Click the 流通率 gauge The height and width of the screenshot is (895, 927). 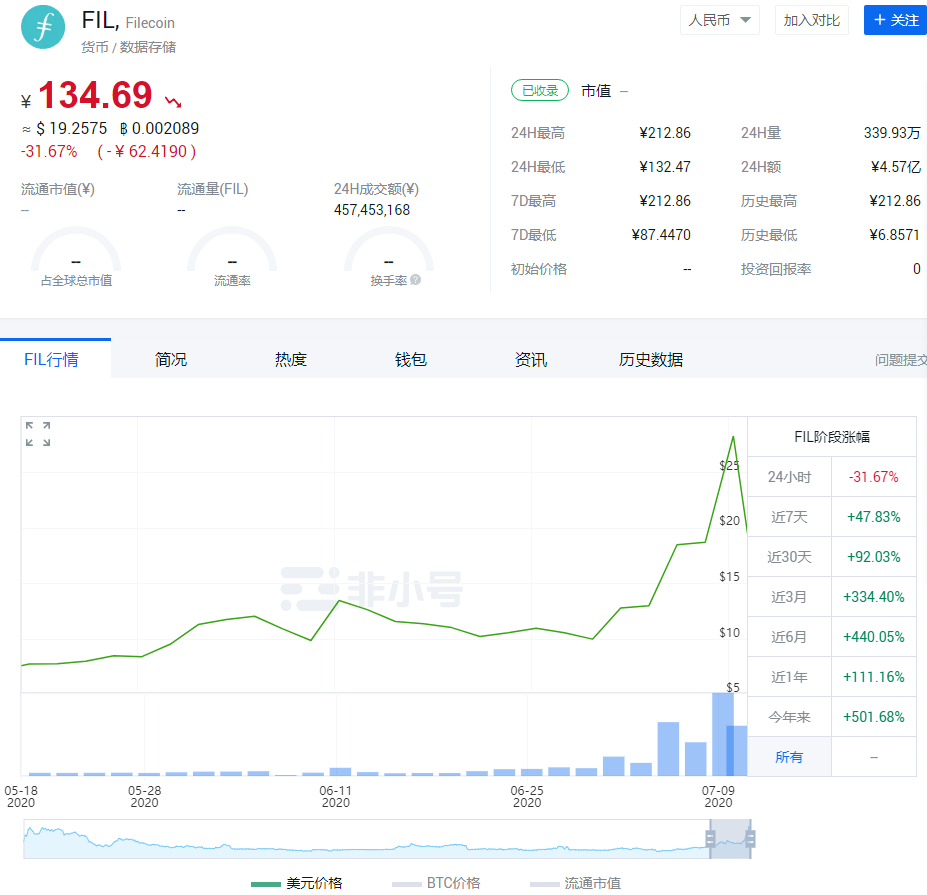[x=232, y=257]
